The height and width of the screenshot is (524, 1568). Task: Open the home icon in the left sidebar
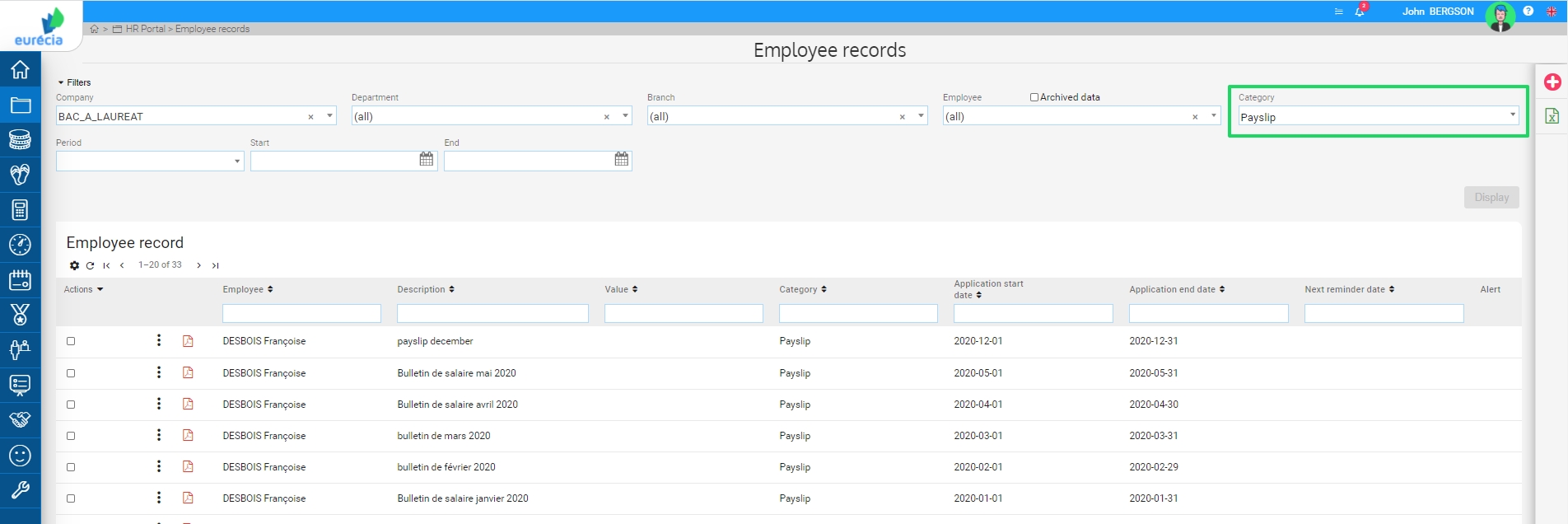click(x=20, y=69)
